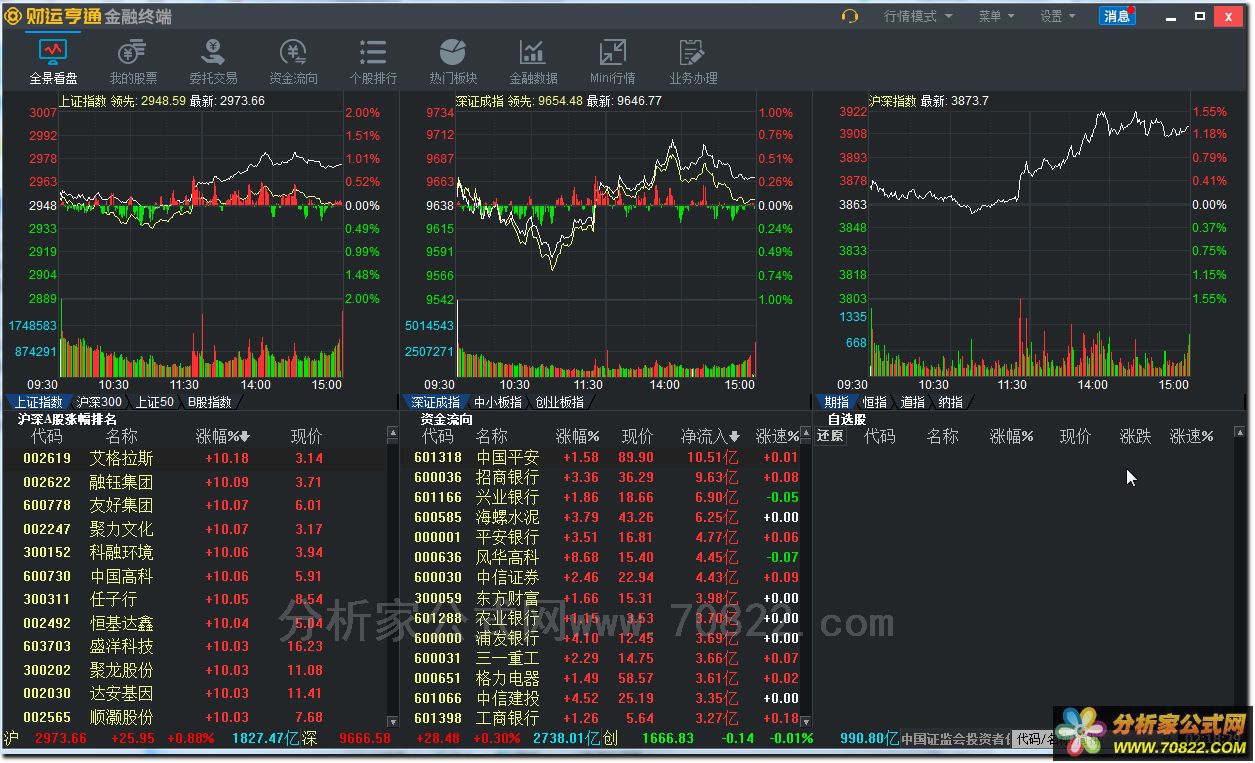The height and width of the screenshot is (763, 1255).
Task: Switch to the 上证50 chart tab
Action: coord(154,402)
